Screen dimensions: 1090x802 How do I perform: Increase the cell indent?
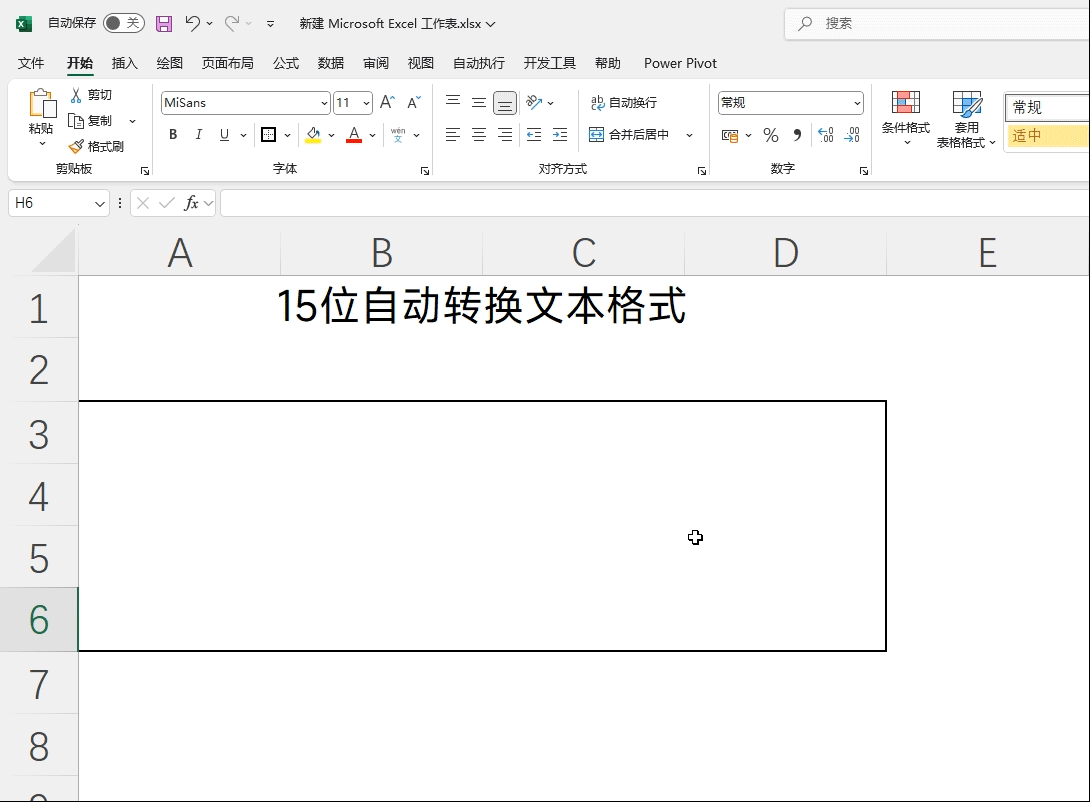click(x=560, y=135)
